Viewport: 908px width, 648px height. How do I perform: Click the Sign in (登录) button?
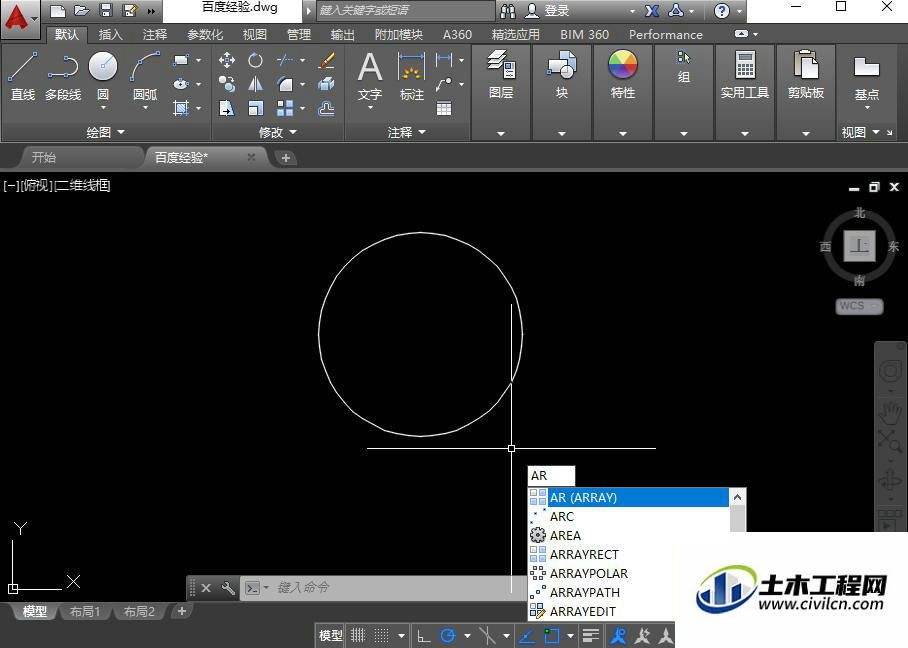click(x=547, y=10)
